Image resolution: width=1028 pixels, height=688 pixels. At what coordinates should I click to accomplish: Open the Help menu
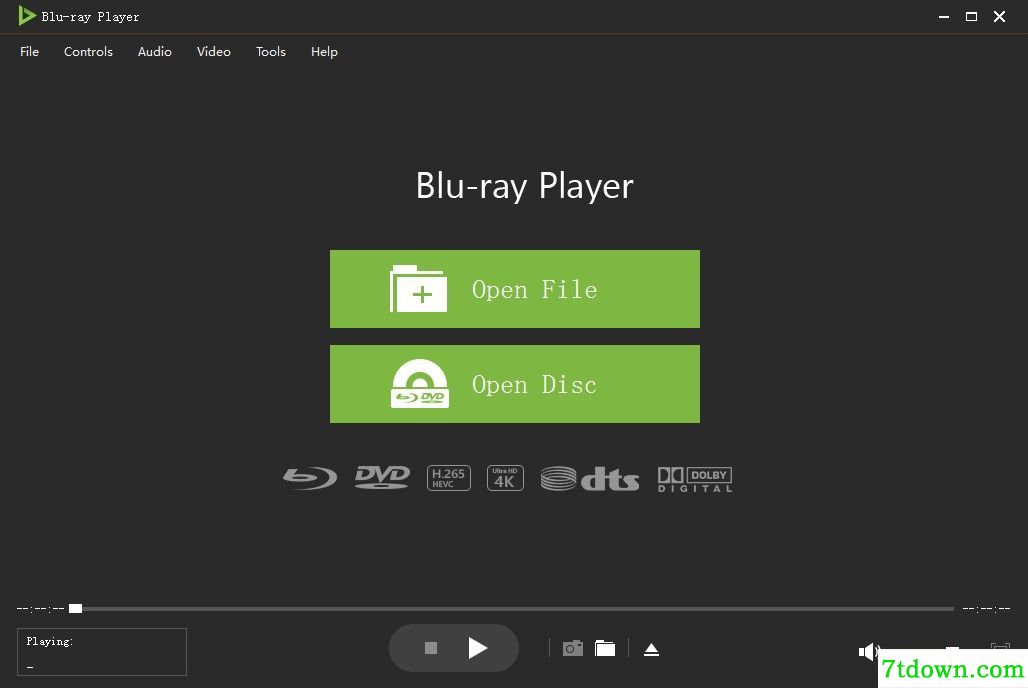(x=324, y=52)
